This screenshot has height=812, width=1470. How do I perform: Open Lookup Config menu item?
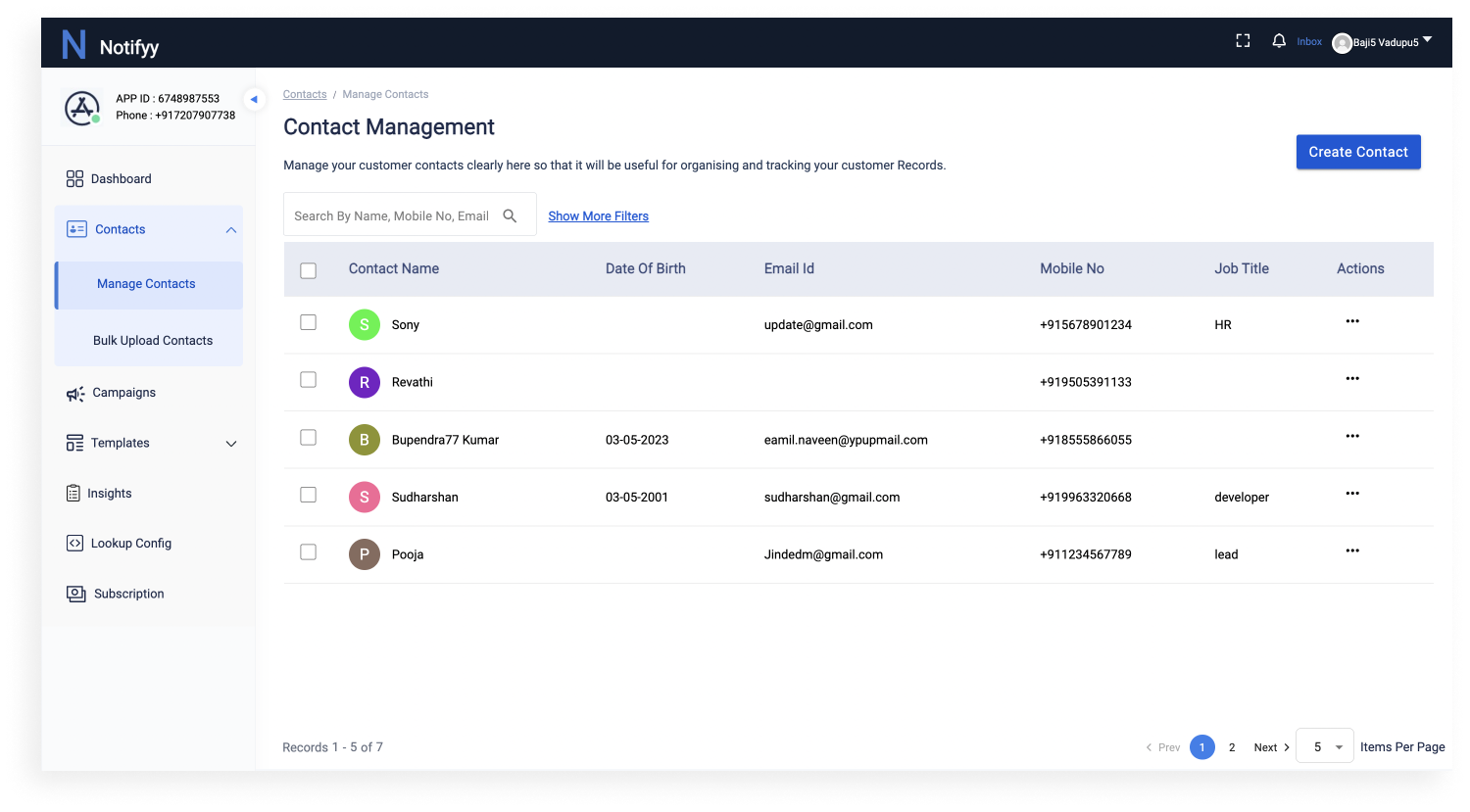pyautogui.click(x=131, y=543)
